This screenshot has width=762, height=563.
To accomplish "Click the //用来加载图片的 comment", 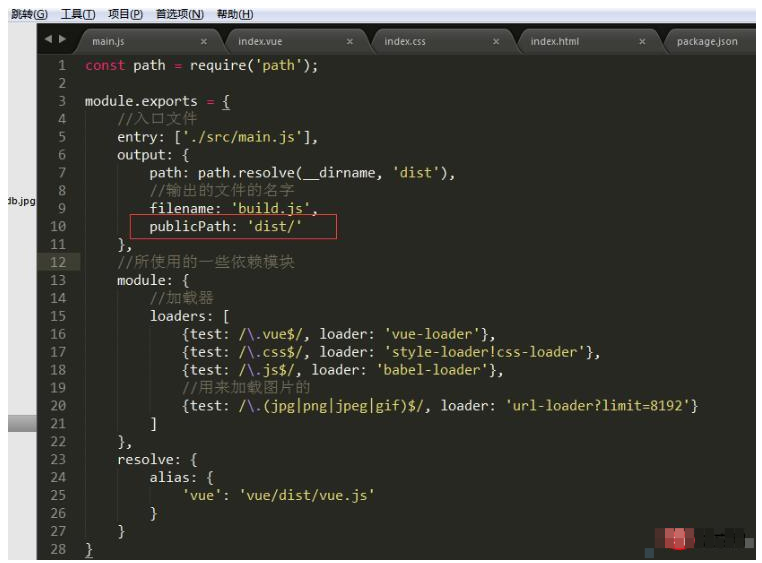I will point(246,388).
